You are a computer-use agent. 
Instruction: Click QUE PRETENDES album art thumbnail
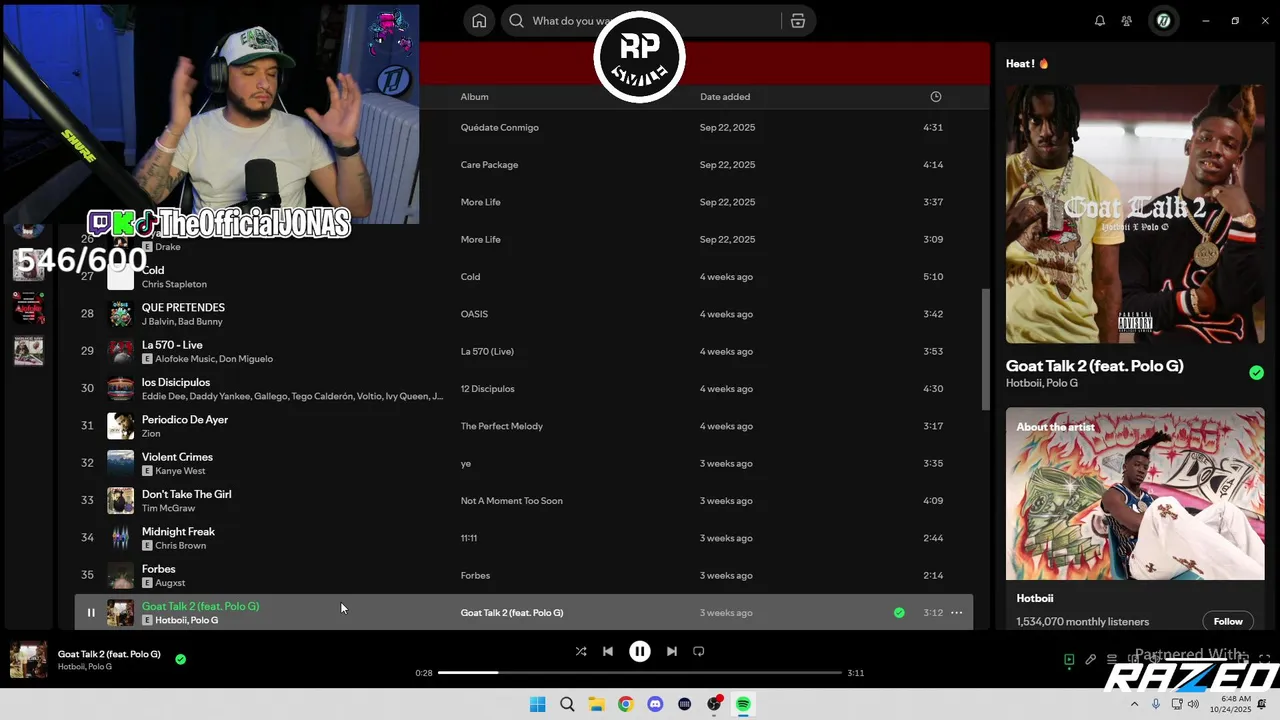[120, 314]
